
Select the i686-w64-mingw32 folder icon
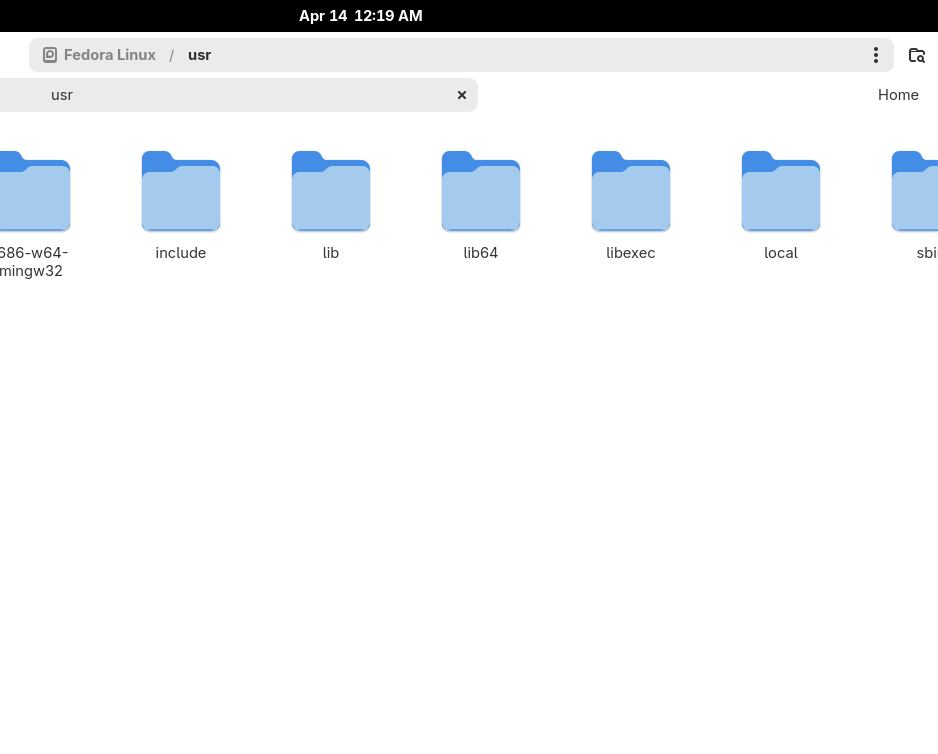click(x=35, y=191)
